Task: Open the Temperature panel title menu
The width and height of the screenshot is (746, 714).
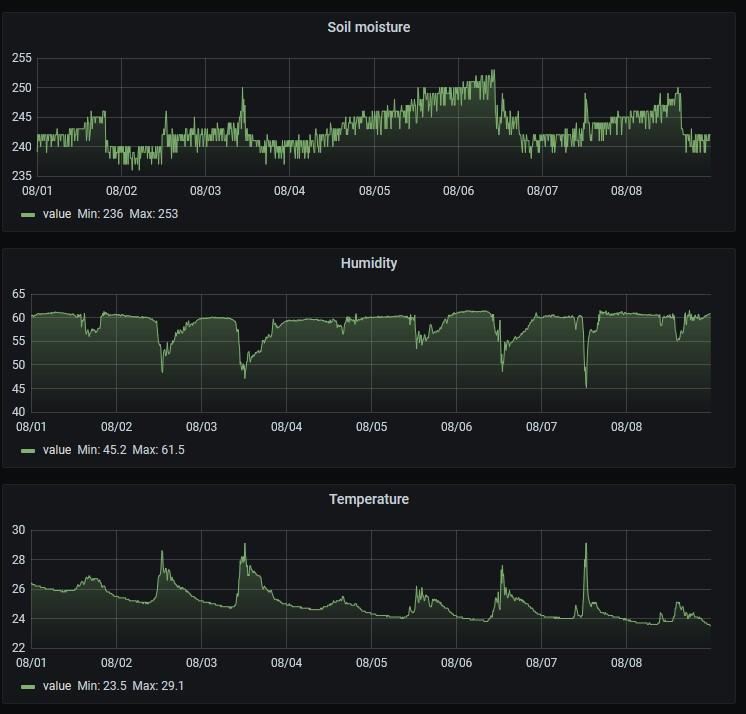Action: pyautogui.click(x=369, y=499)
